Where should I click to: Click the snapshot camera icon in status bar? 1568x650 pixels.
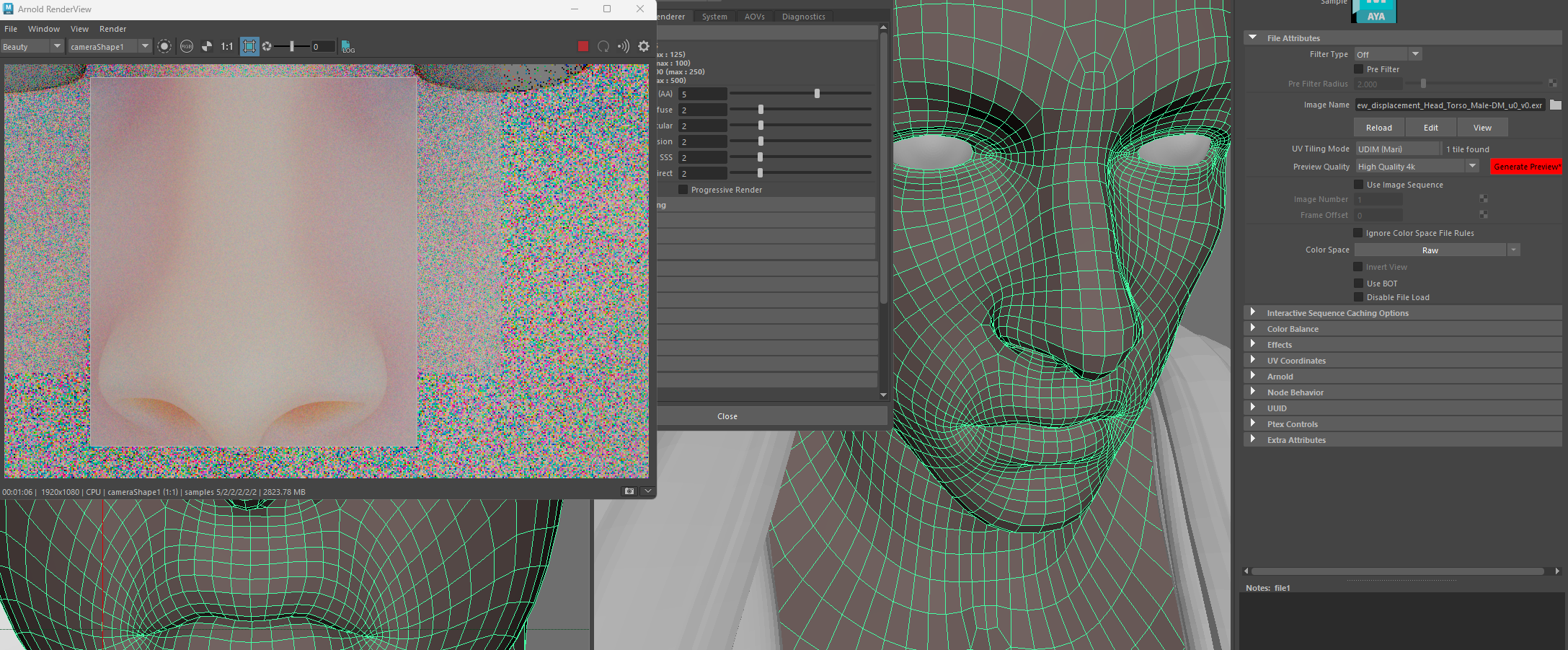(x=629, y=491)
